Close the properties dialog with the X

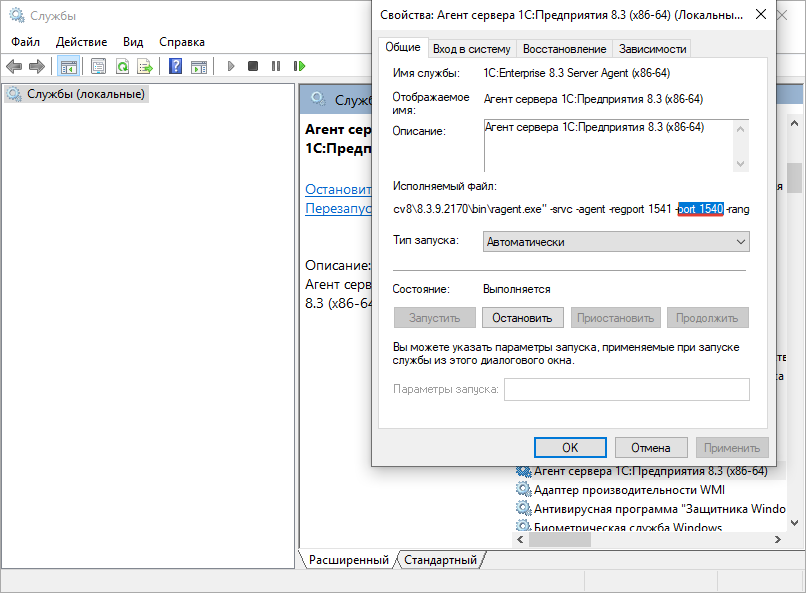point(761,15)
